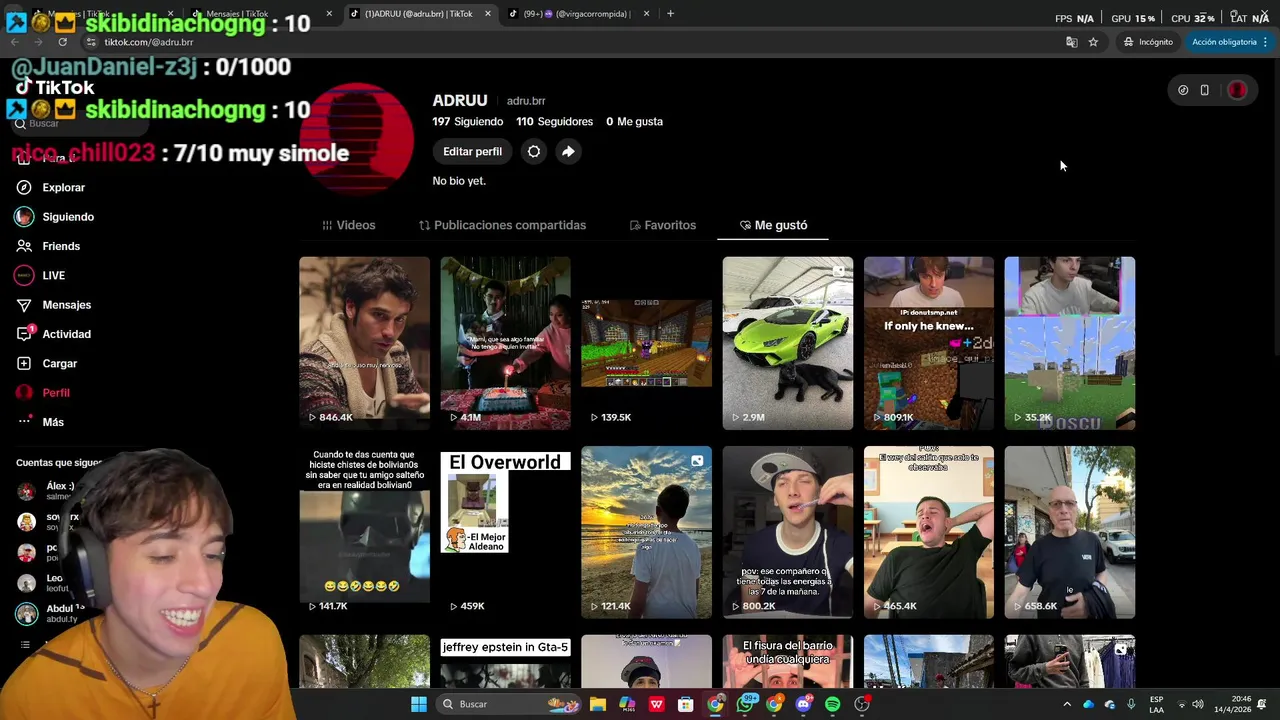This screenshot has height=720, width=1280.
Task: Click Cargar to upload a video
Action: coord(46,363)
